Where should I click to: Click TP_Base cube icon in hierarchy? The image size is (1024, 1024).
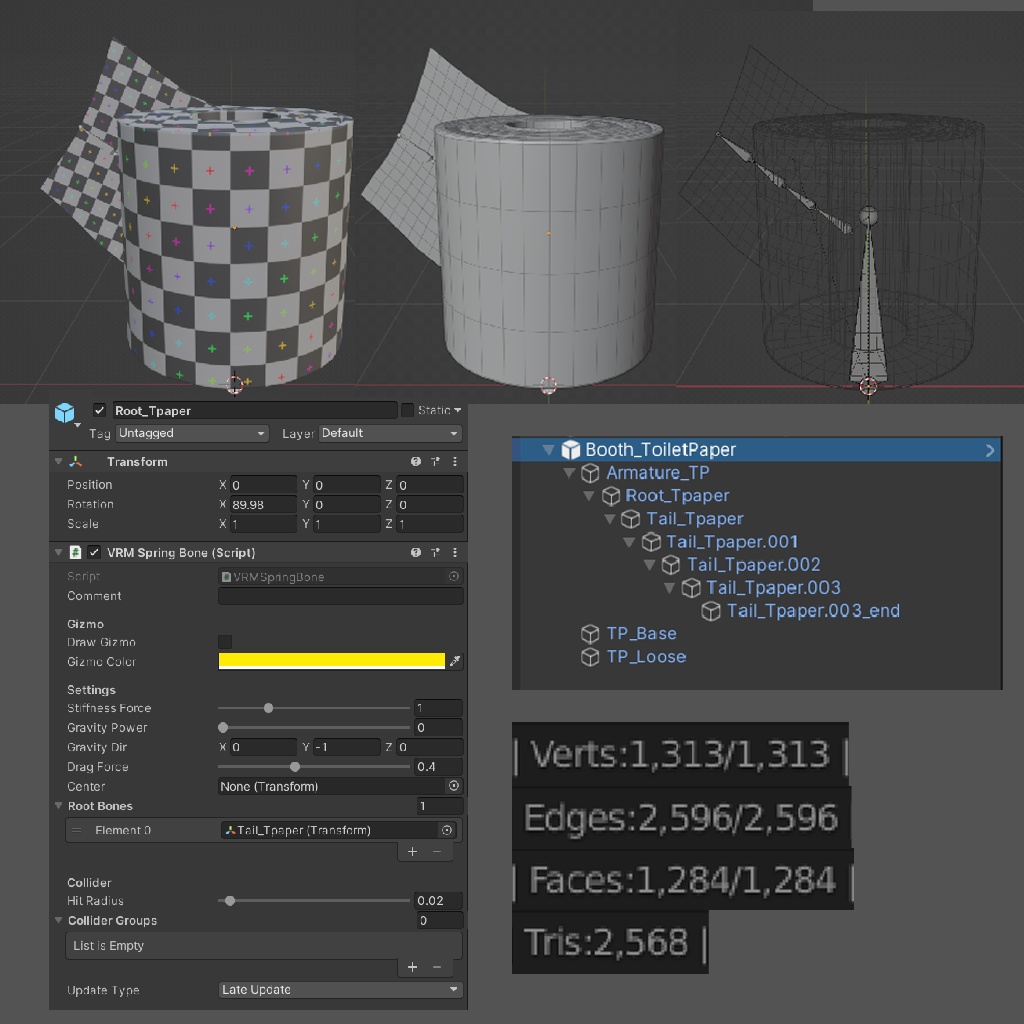point(590,633)
